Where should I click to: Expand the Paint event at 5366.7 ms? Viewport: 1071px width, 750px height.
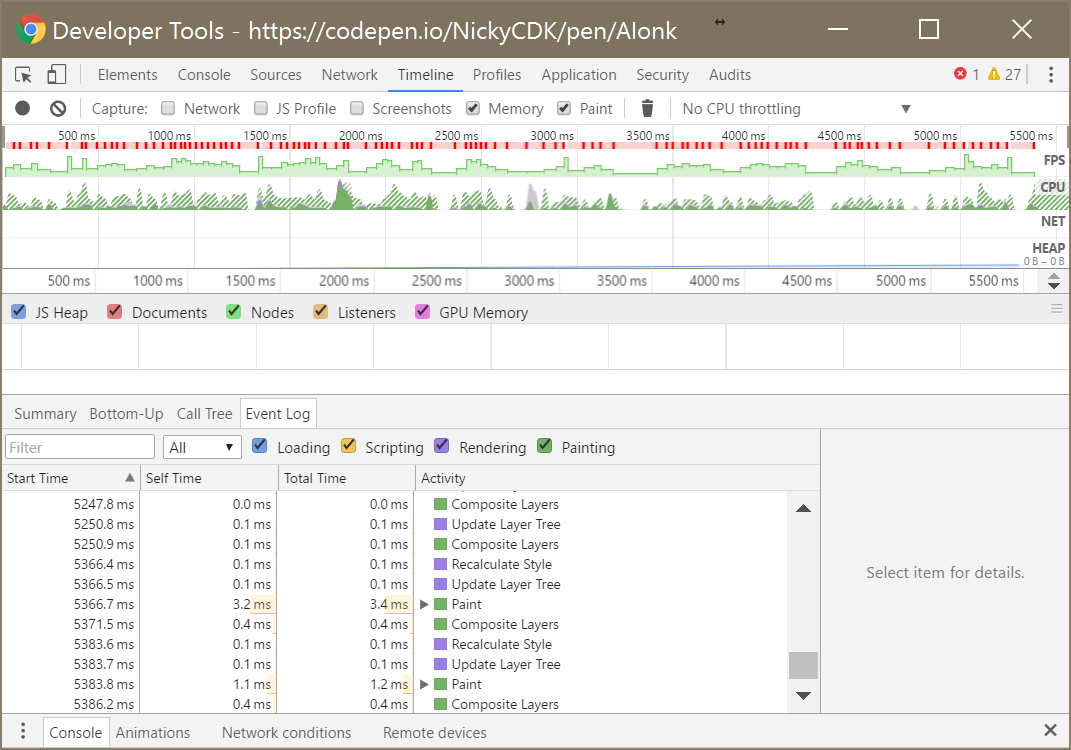coord(424,605)
